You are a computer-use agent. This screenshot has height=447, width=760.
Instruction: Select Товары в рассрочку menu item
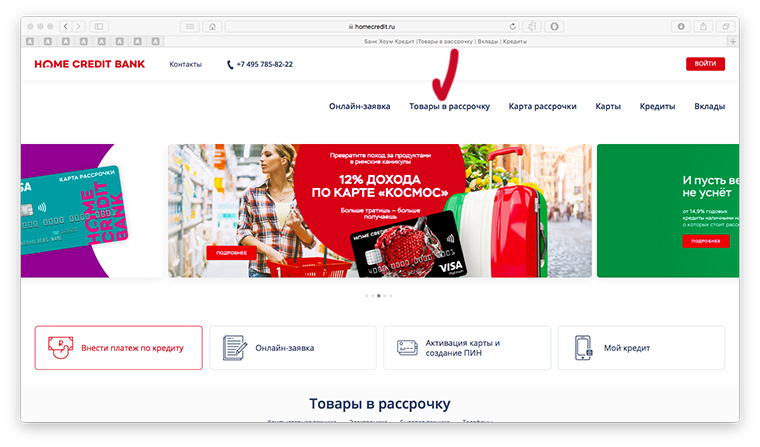coord(449,106)
